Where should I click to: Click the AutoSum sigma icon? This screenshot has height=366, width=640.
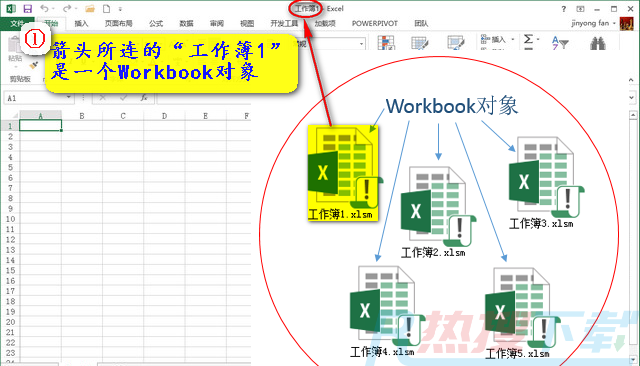tap(528, 40)
